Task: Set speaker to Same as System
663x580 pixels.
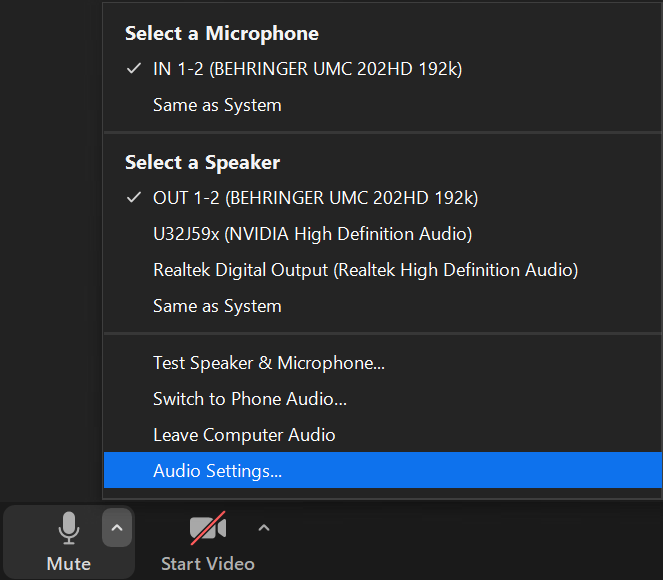Action: [217, 306]
